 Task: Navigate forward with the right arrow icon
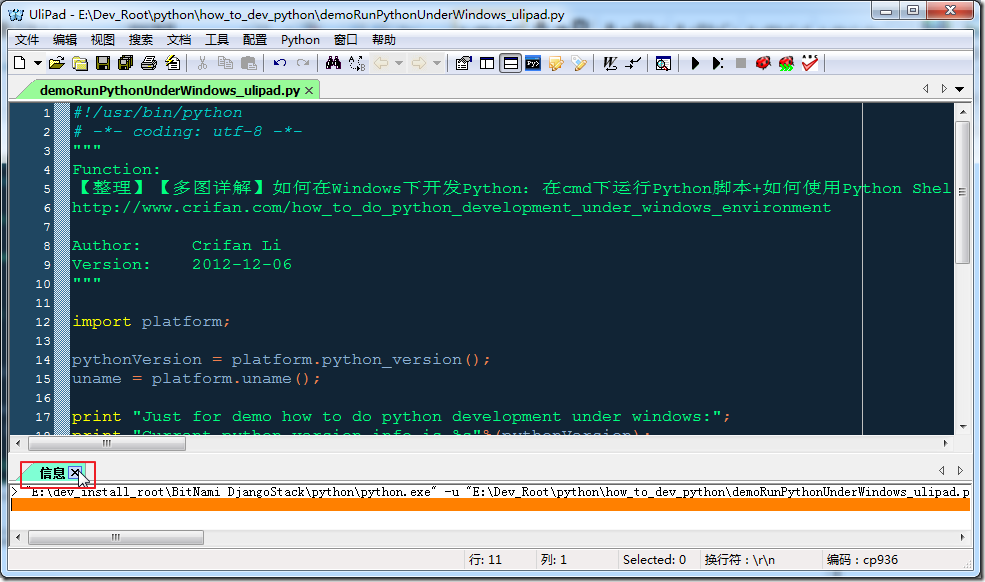[418, 63]
